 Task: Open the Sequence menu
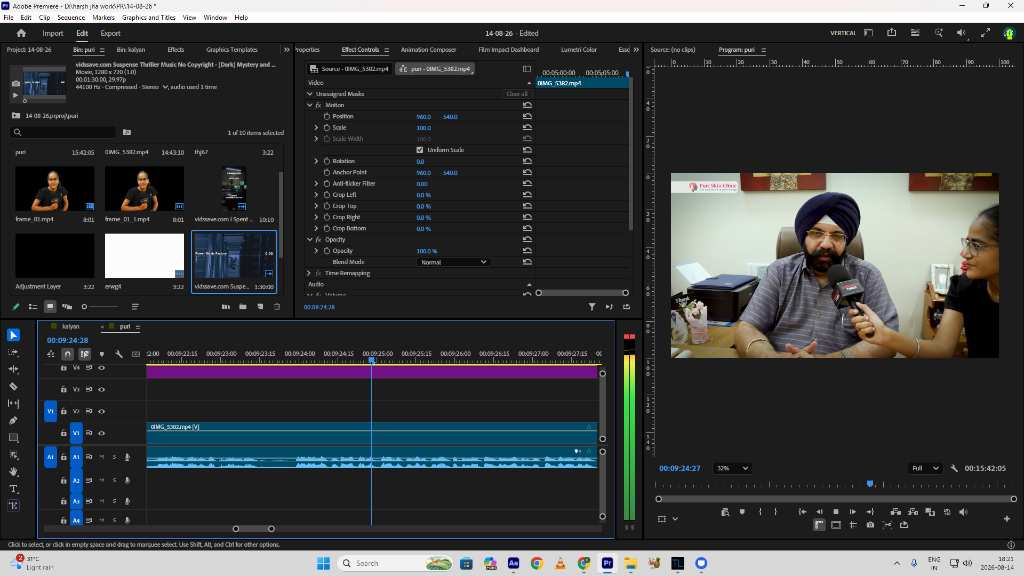71,18
